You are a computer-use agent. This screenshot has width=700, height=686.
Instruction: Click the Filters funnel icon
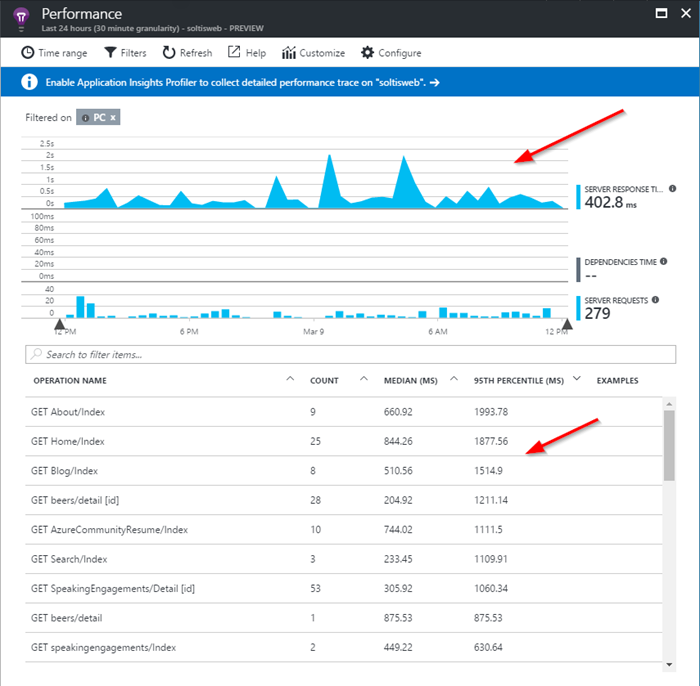pos(110,53)
